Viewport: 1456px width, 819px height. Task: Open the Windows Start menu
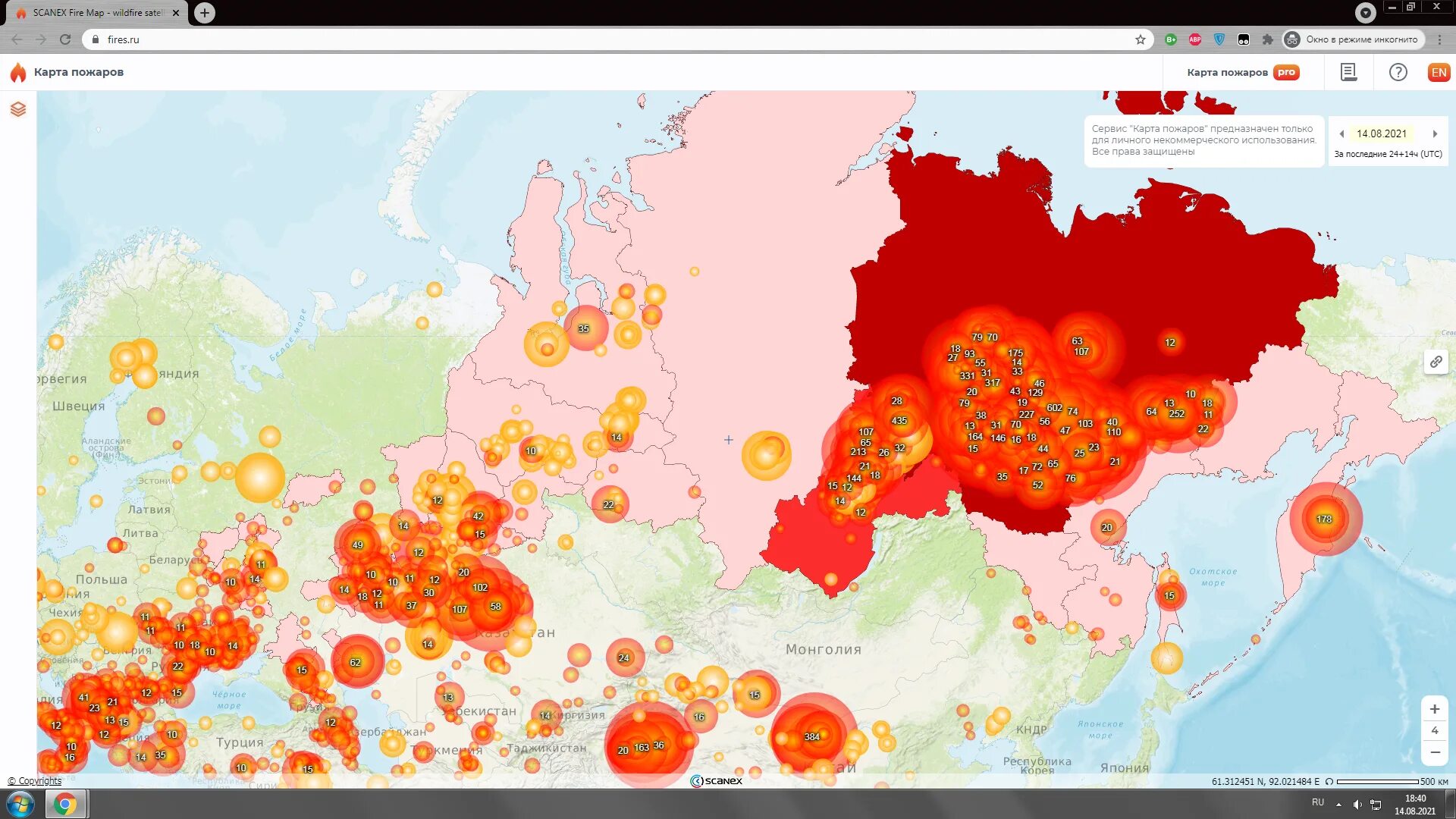coord(20,804)
